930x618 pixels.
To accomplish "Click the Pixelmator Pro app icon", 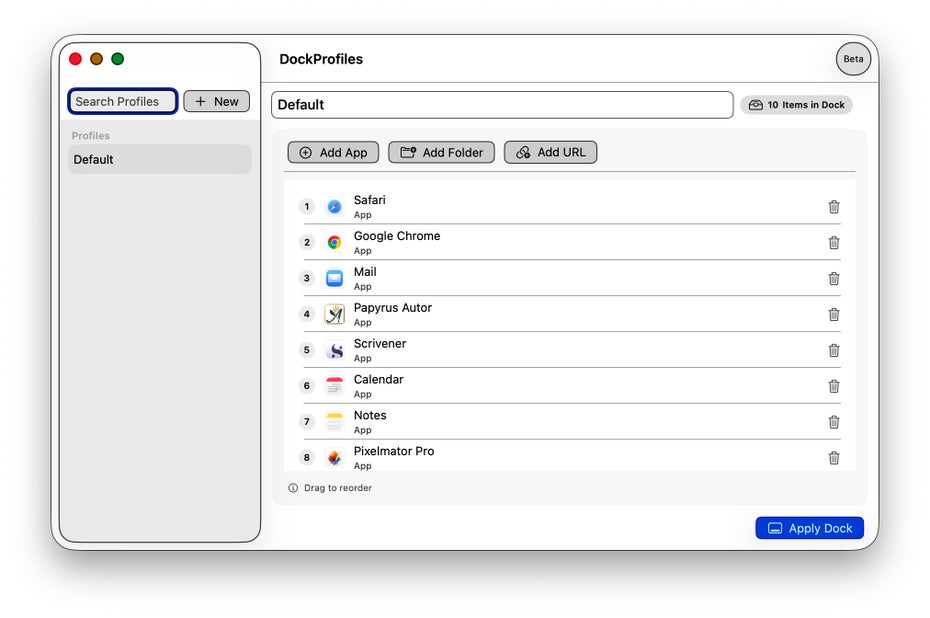I will pyautogui.click(x=334, y=458).
